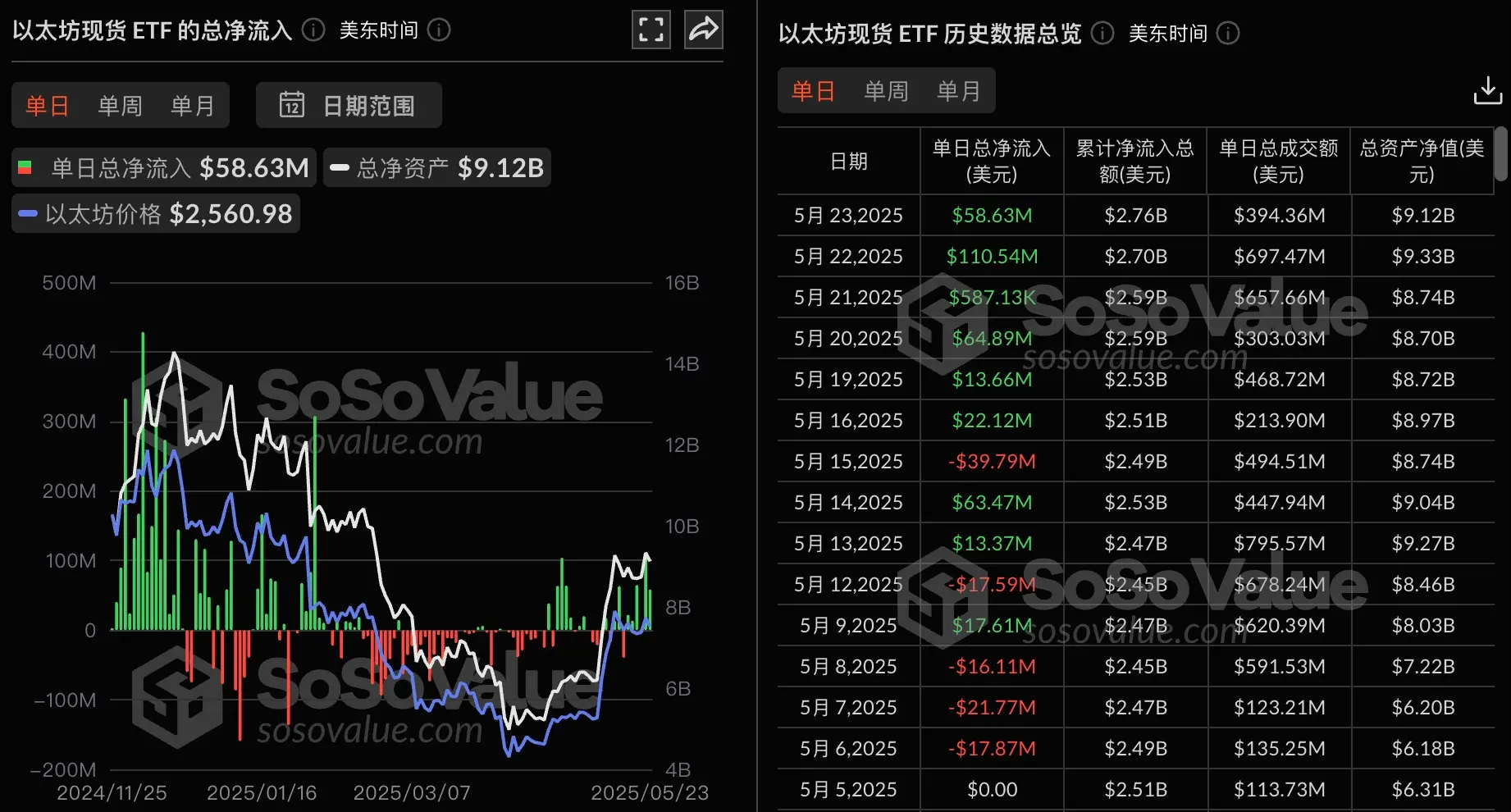This screenshot has width=1511, height=812.
Task: Select 单月 tab on the data table
Action: coord(958,90)
